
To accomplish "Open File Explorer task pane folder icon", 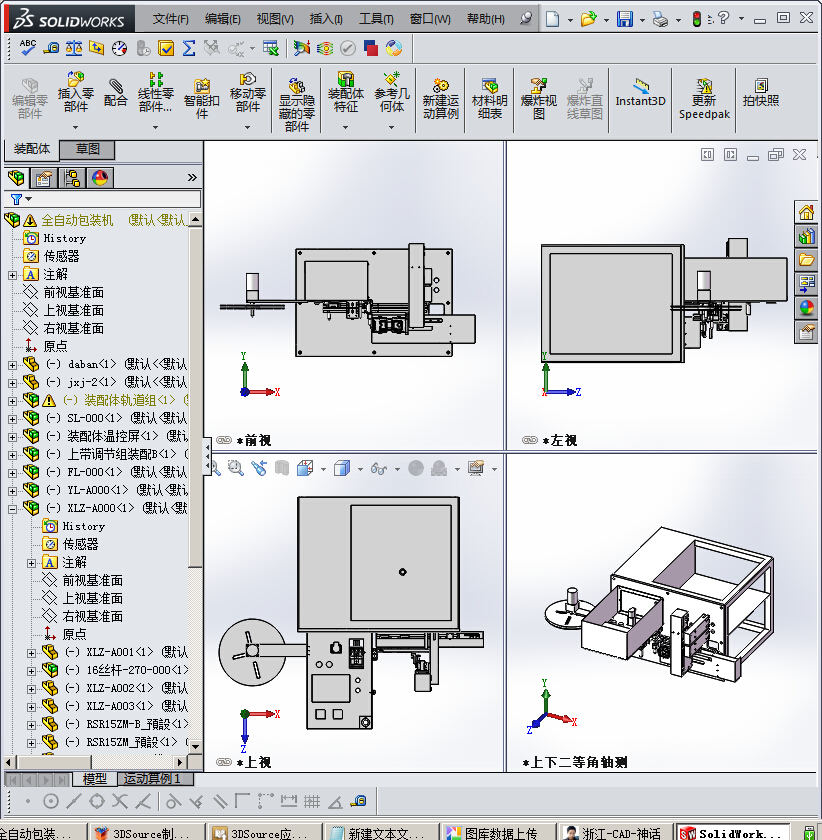I will (806, 260).
